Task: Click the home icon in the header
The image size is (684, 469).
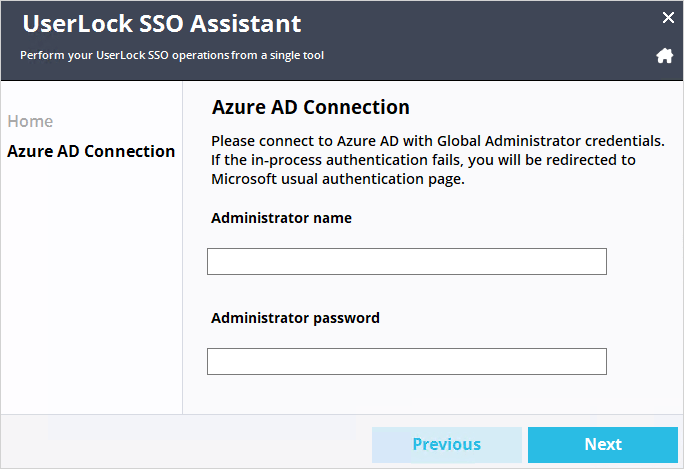Action: point(664,56)
